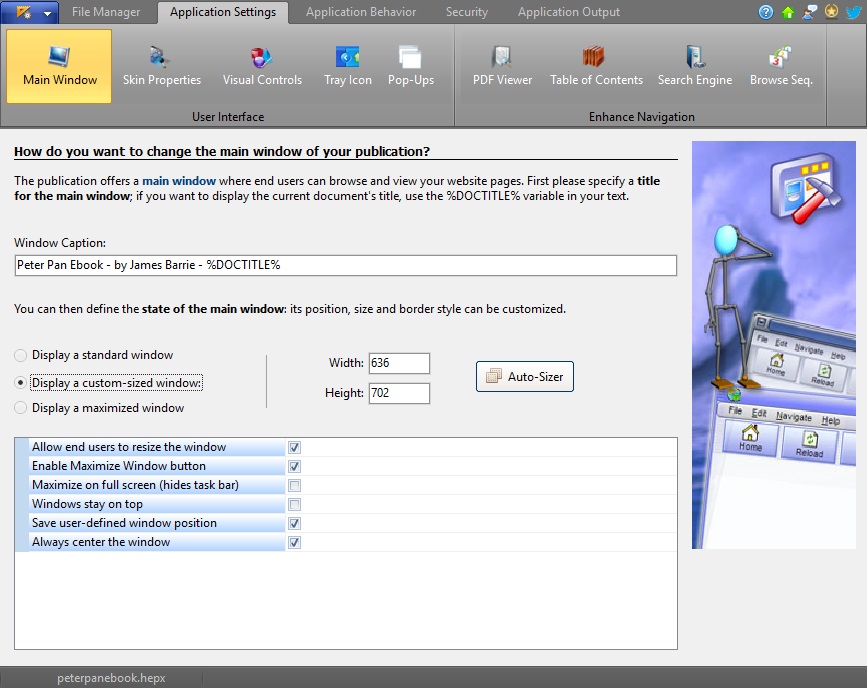Click the blue help question mark icon
The width and height of the screenshot is (867, 688).
click(767, 12)
